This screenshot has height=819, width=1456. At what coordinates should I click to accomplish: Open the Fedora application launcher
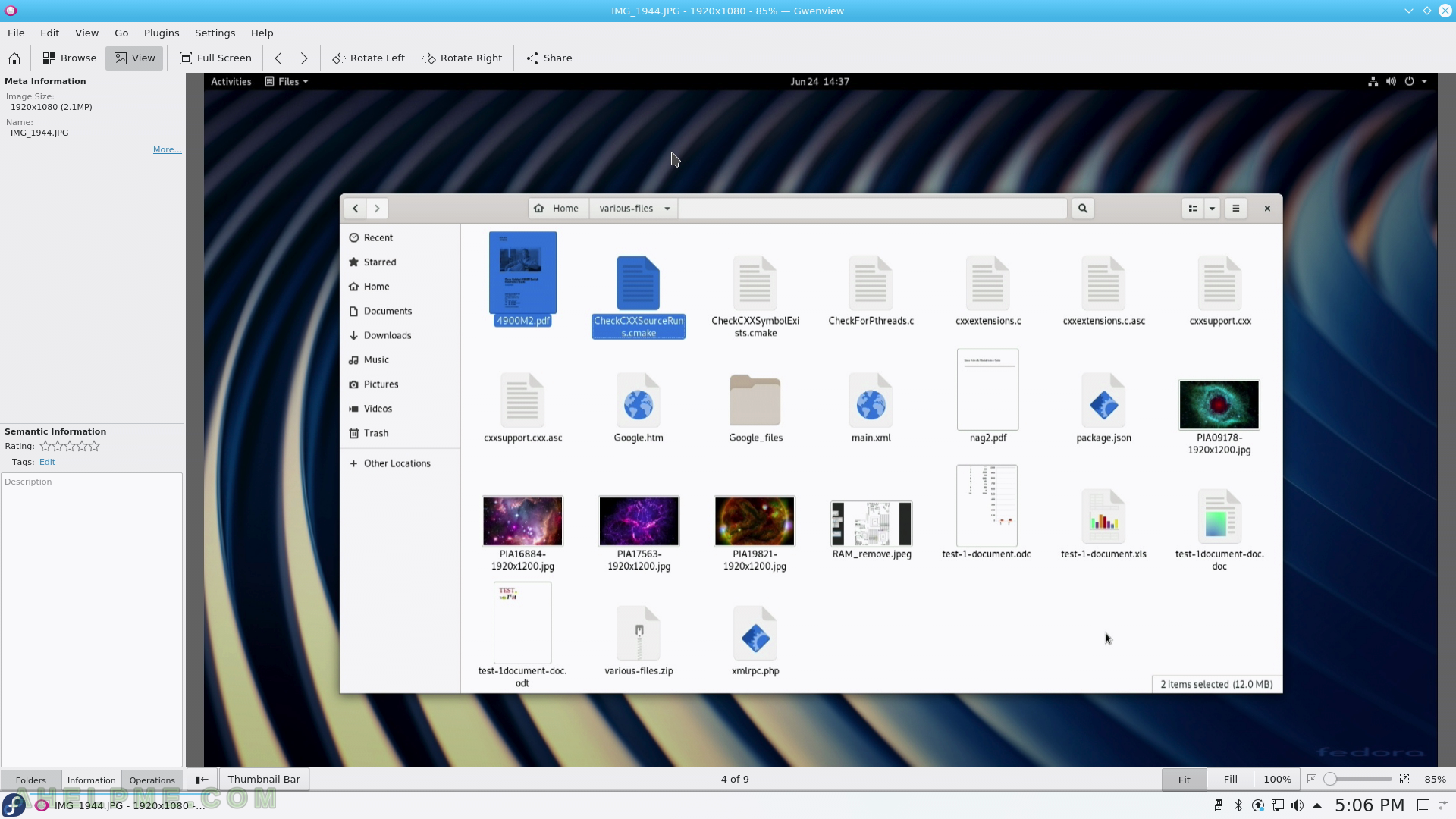pos(14,805)
